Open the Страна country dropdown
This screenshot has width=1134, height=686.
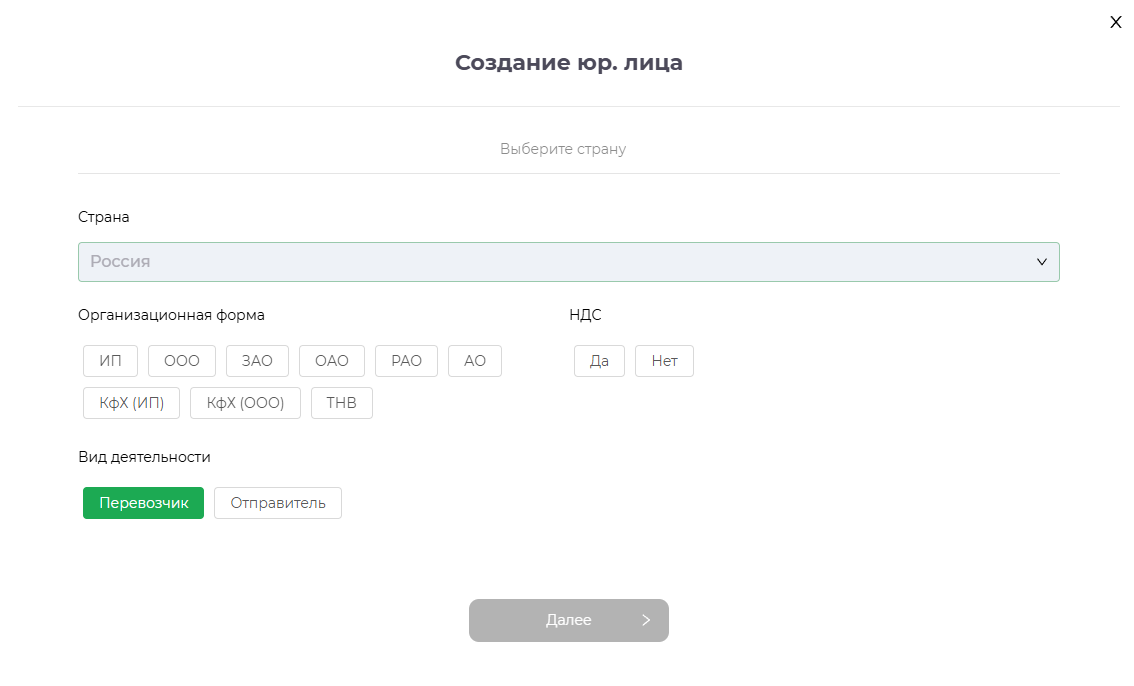[568, 262]
